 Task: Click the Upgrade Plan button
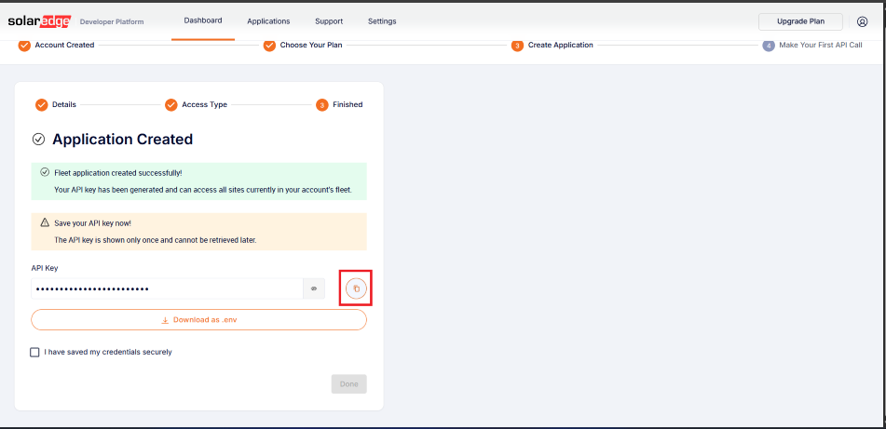pos(800,21)
